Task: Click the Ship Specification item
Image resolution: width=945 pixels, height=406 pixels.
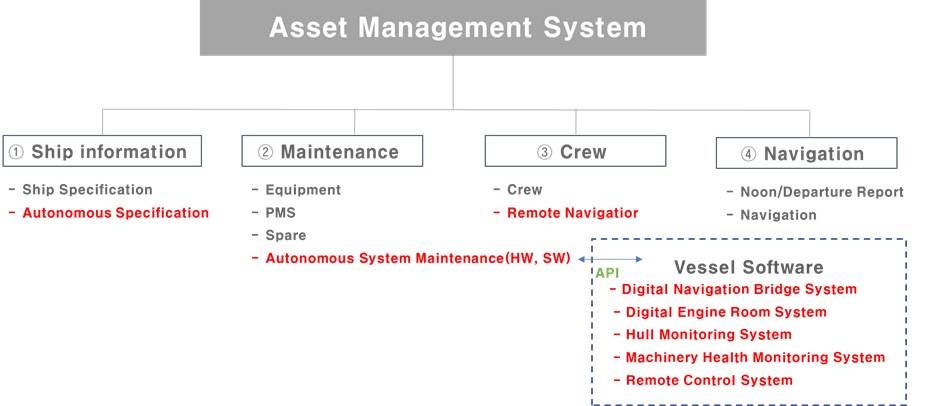Action: (x=87, y=190)
